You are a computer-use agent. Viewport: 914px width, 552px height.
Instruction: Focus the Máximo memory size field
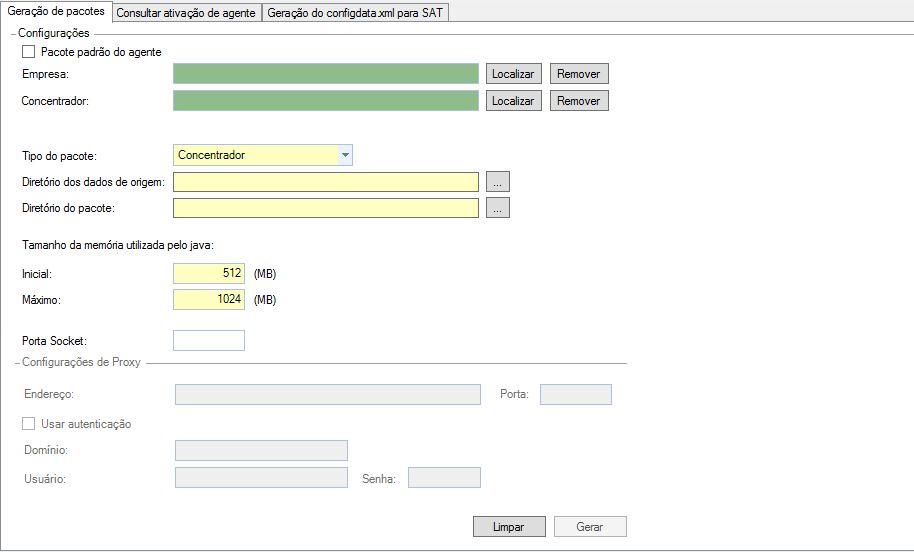[209, 300]
